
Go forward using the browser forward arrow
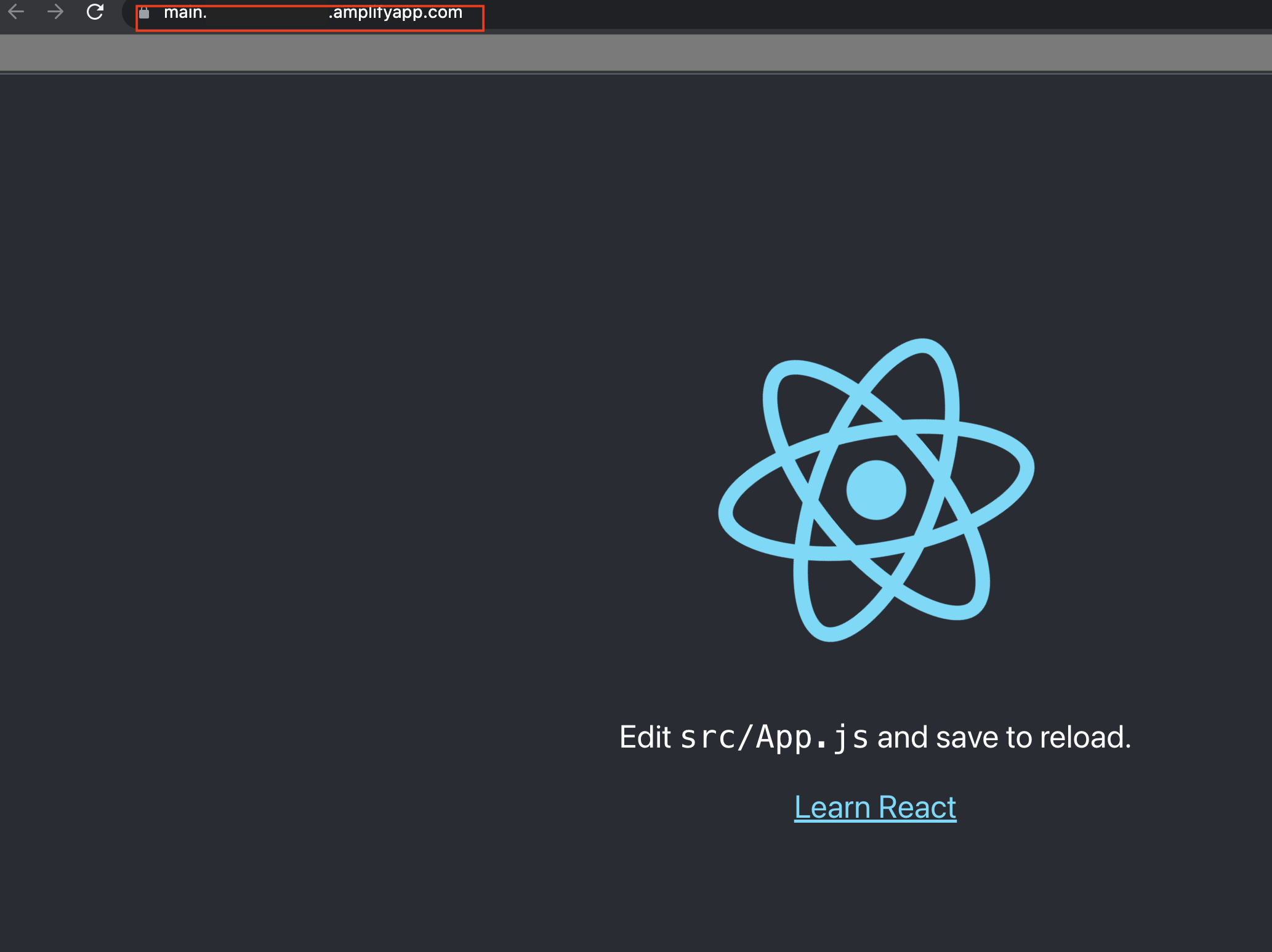pyautogui.click(x=55, y=12)
